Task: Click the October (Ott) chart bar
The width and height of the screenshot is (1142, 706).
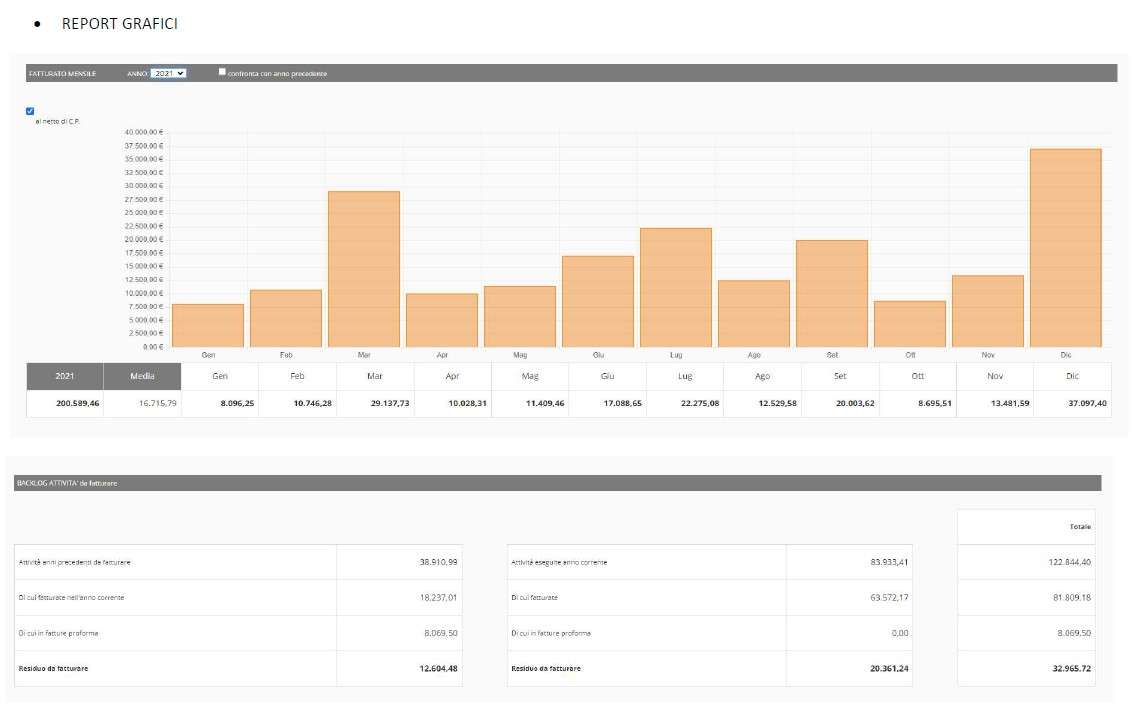Action: point(910,323)
